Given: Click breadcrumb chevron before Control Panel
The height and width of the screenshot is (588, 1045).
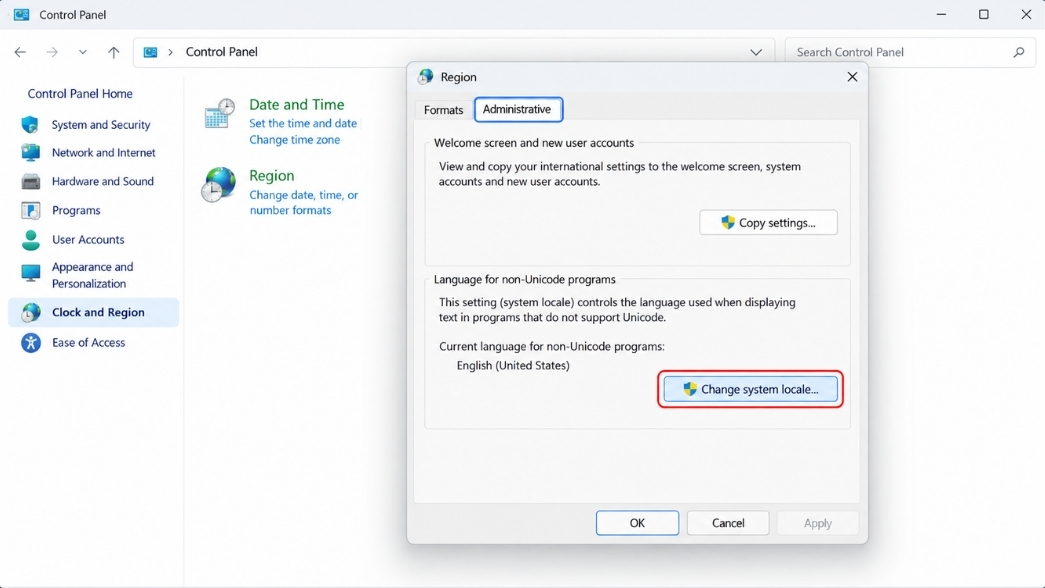Looking at the screenshot, I should click(x=171, y=52).
